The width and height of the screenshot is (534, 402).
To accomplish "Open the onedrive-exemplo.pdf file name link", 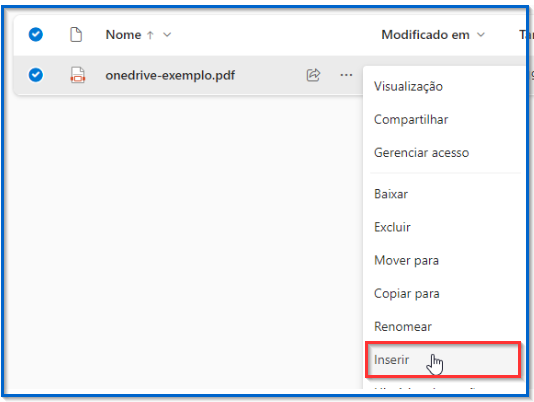I will coord(170,75).
